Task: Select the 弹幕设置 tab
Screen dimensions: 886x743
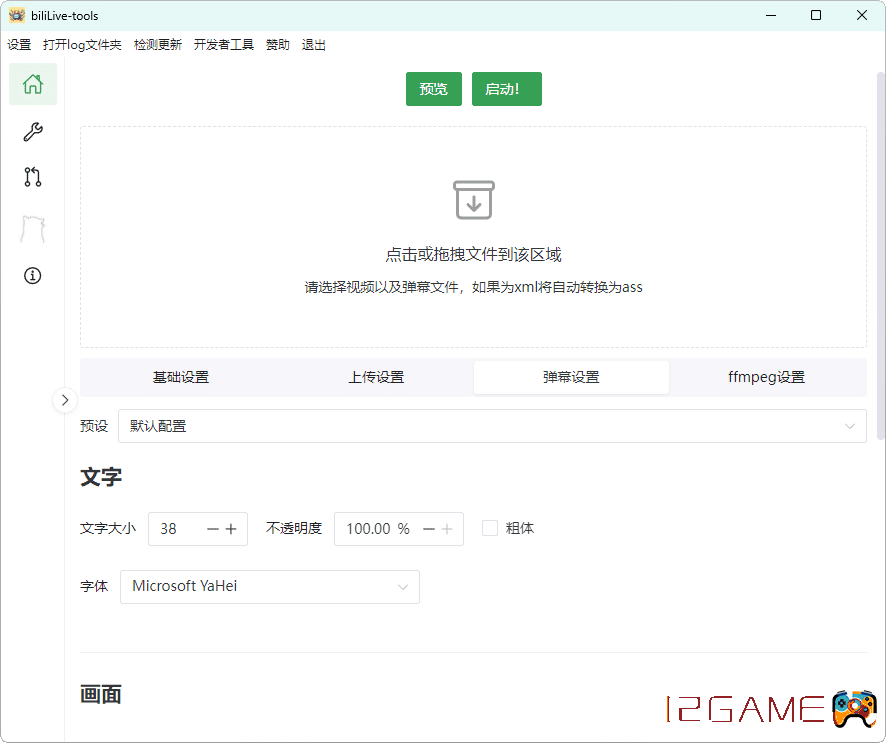Action: (x=571, y=377)
